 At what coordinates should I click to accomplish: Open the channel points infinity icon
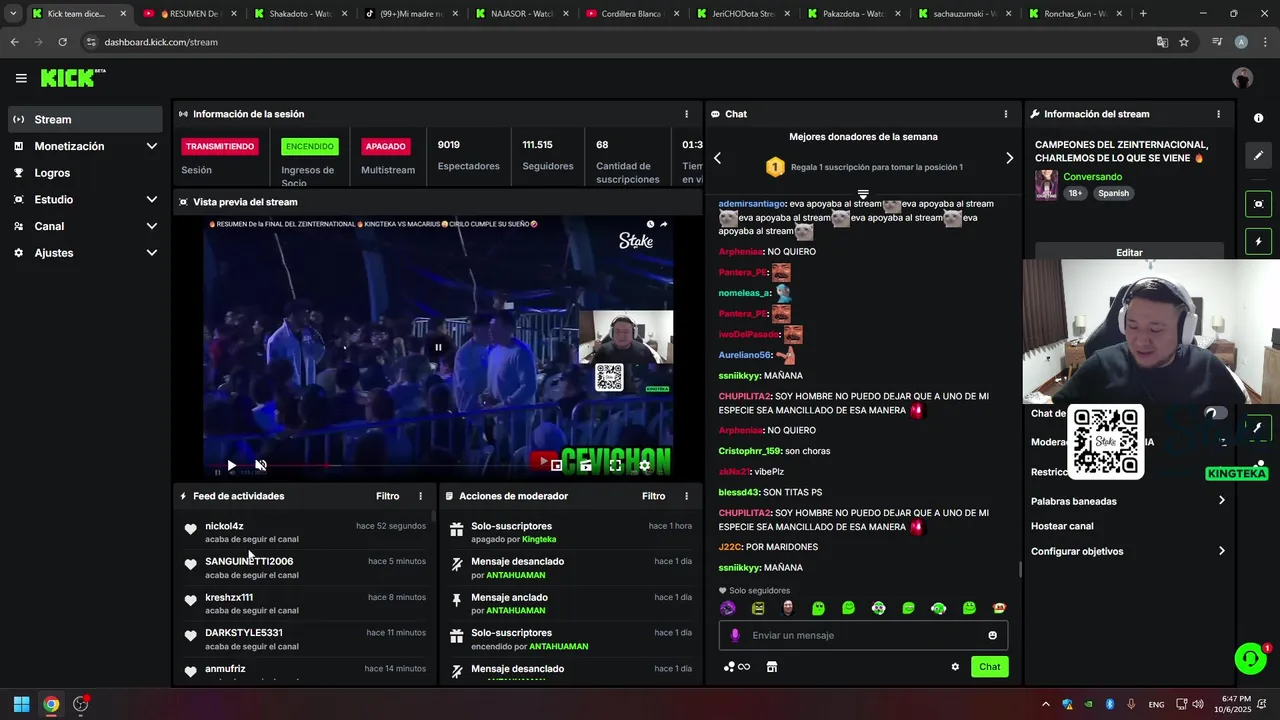[737, 667]
